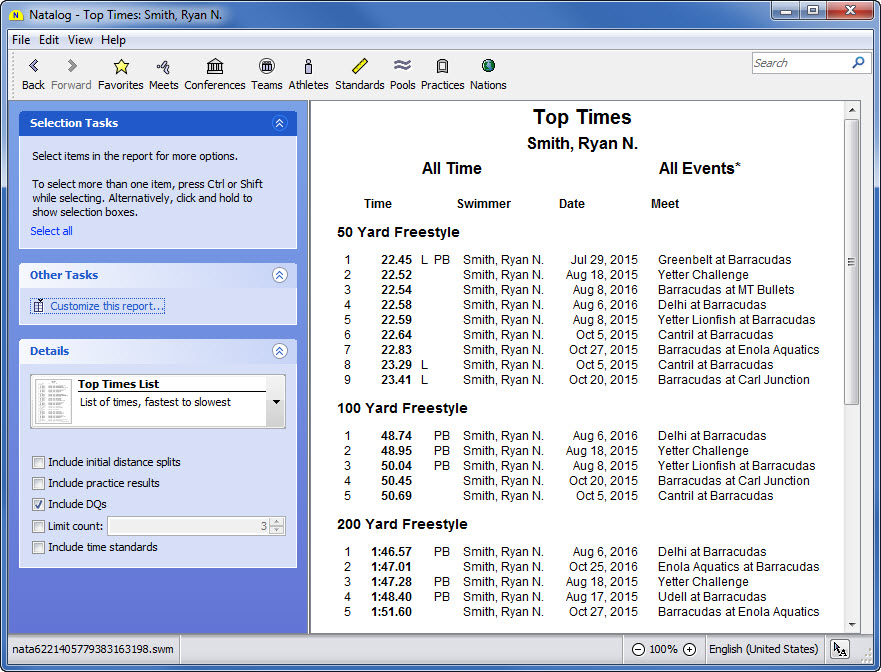Click the zoom in plus button

(689, 649)
